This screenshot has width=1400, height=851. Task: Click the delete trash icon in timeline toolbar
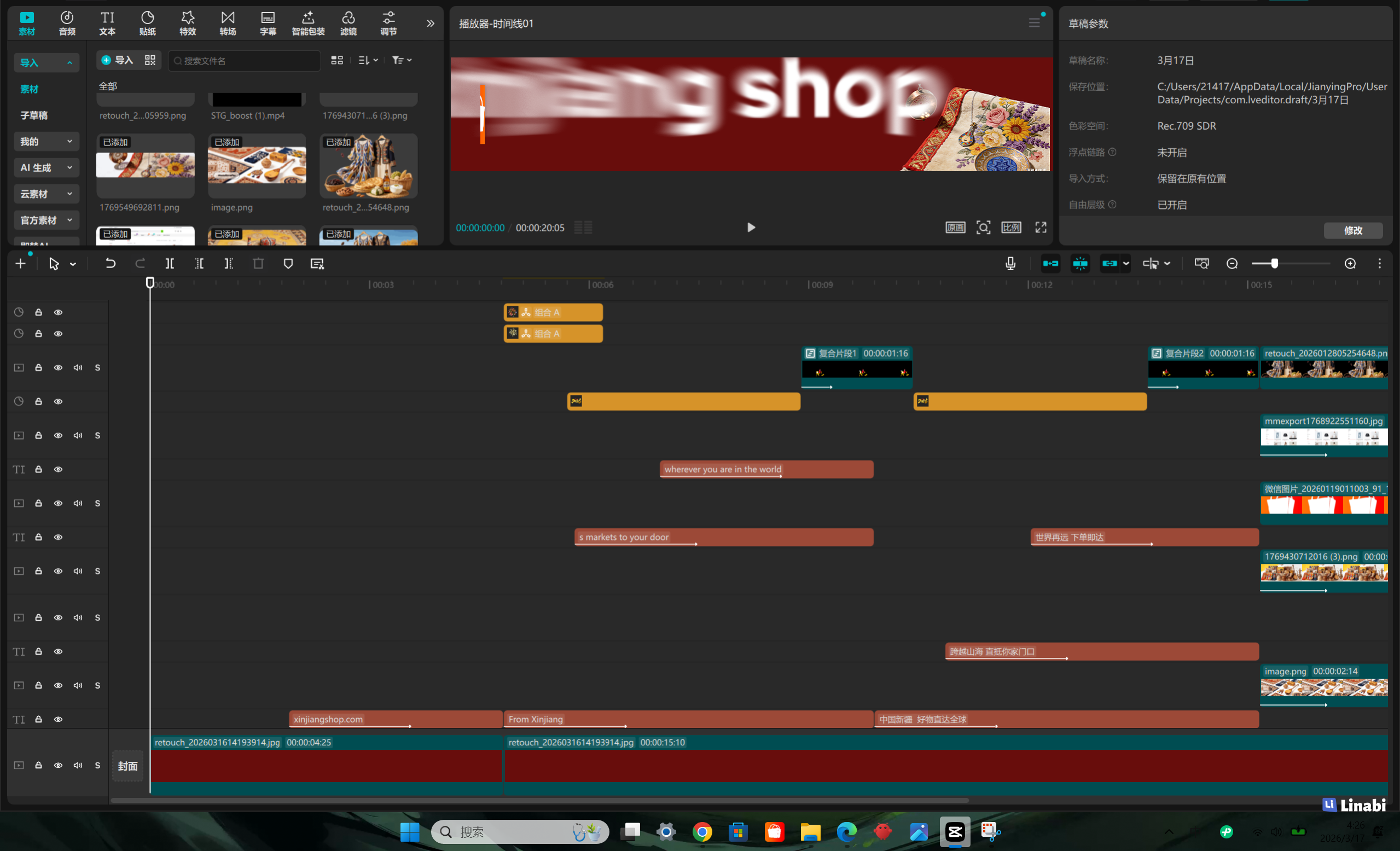click(259, 264)
